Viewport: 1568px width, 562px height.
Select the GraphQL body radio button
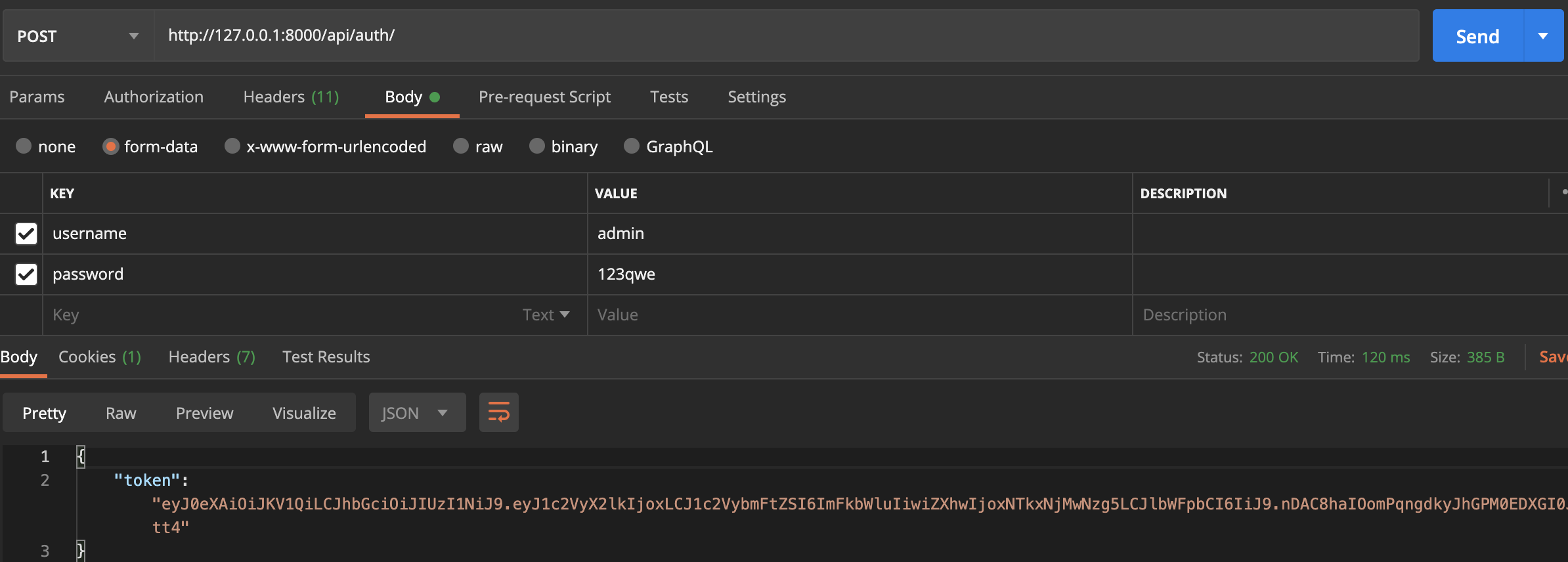point(632,146)
